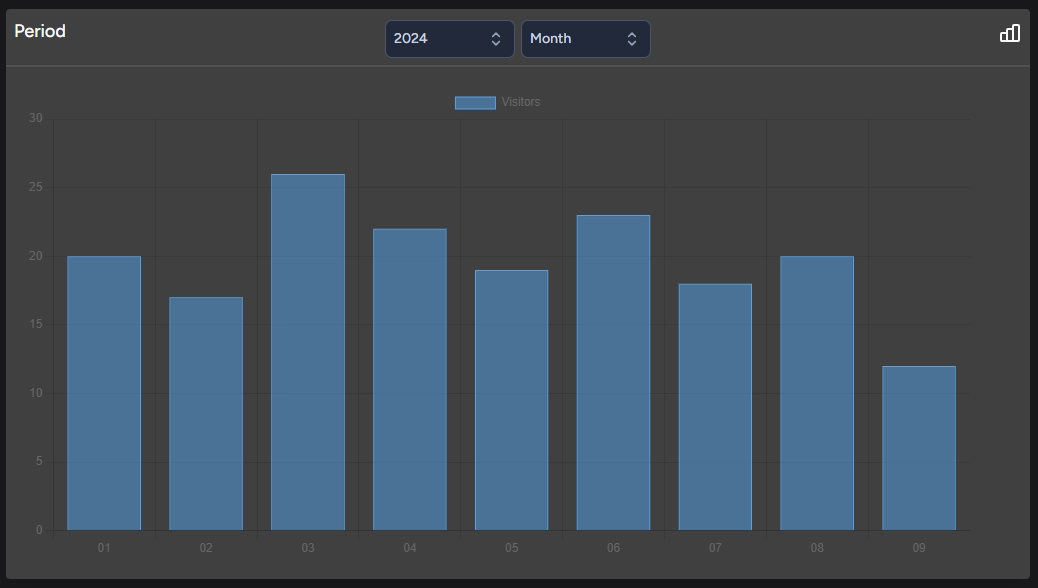The width and height of the screenshot is (1038, 588).
Task: Click the Period panel heading
Action: coord(40,31)
